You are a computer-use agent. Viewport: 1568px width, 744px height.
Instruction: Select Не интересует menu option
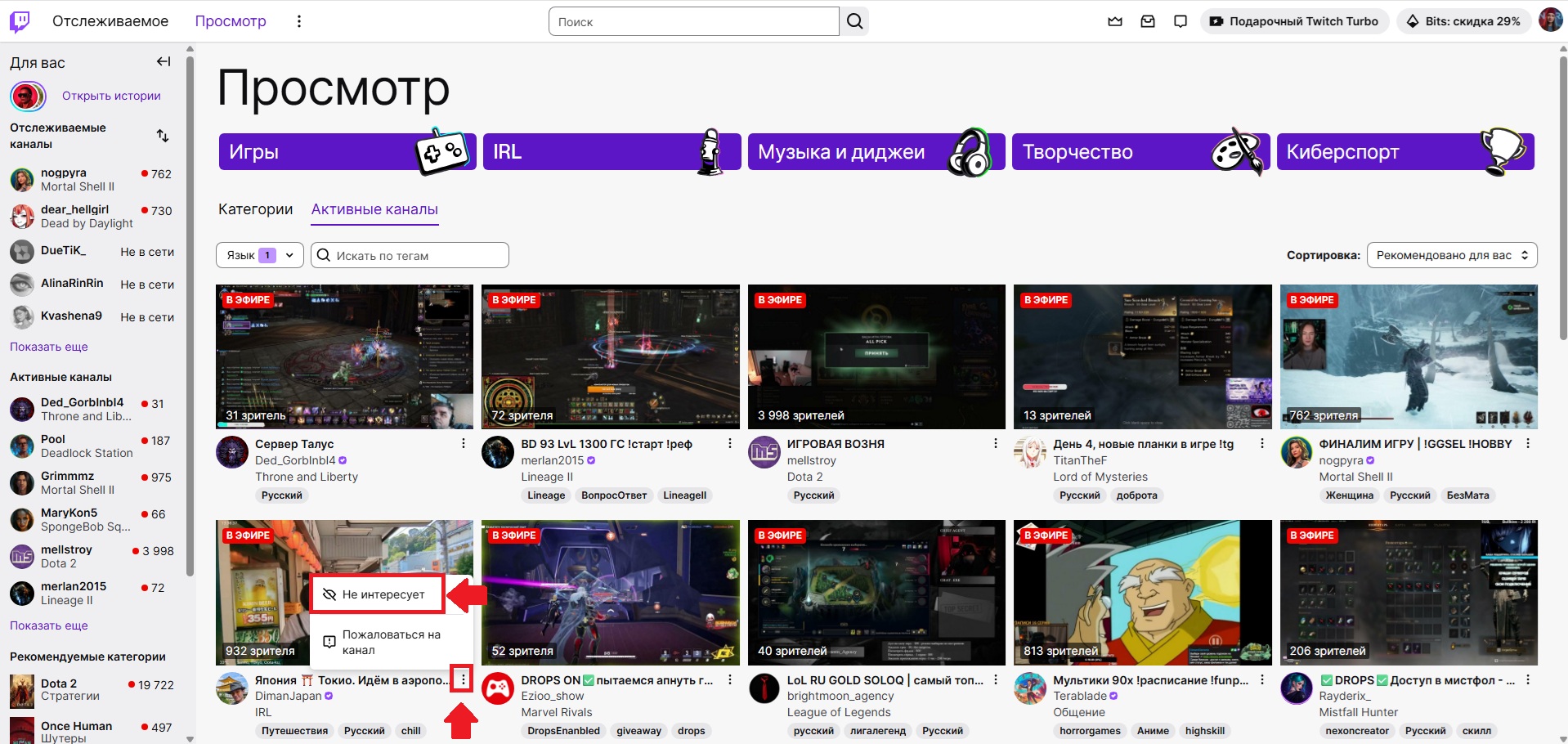click(x=378, y=594)
